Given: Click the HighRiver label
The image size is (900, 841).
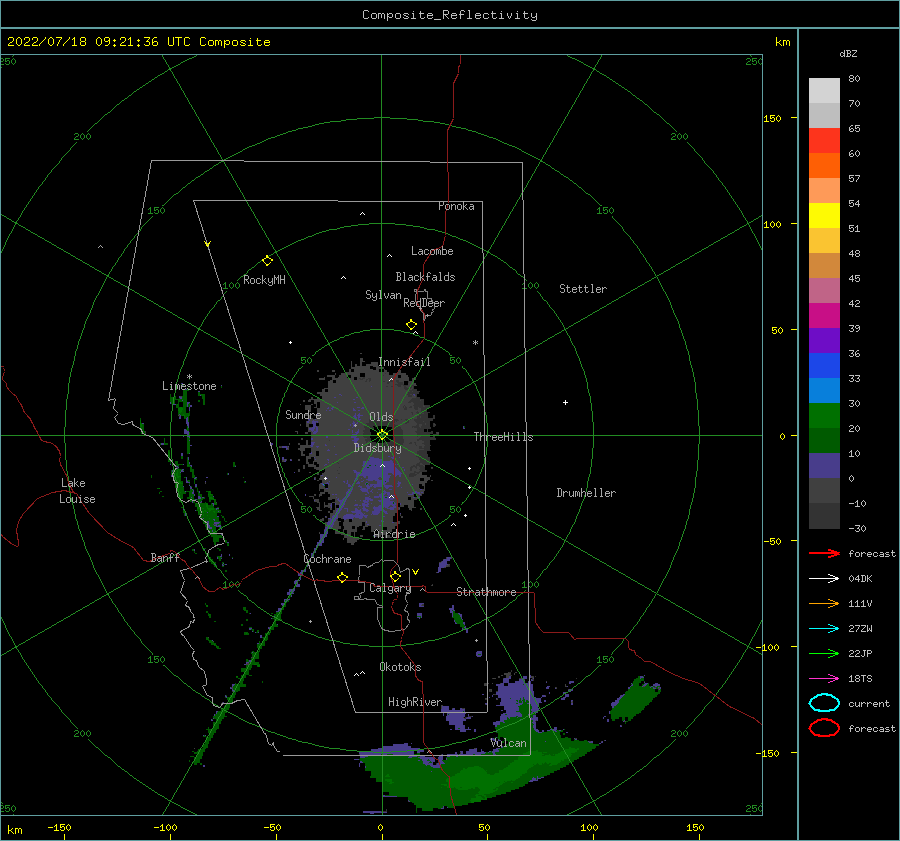Looking at the screenshot, I should click(415, 702).
